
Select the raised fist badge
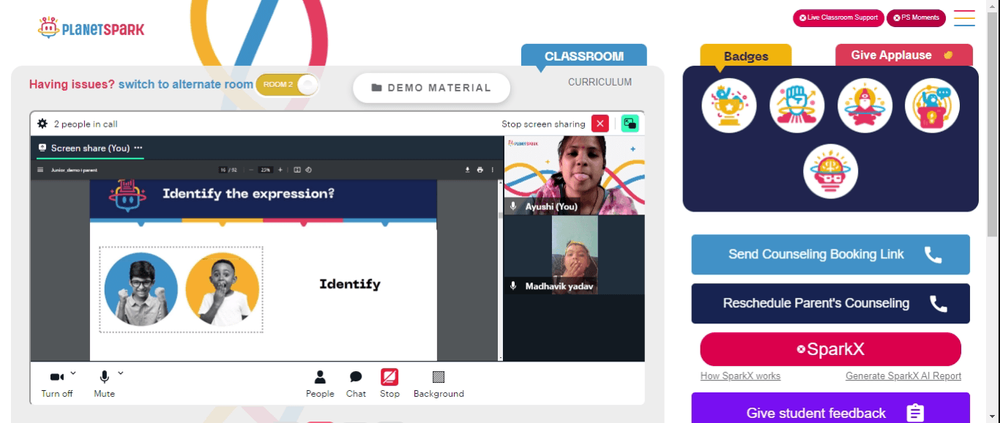click(797, 105)
